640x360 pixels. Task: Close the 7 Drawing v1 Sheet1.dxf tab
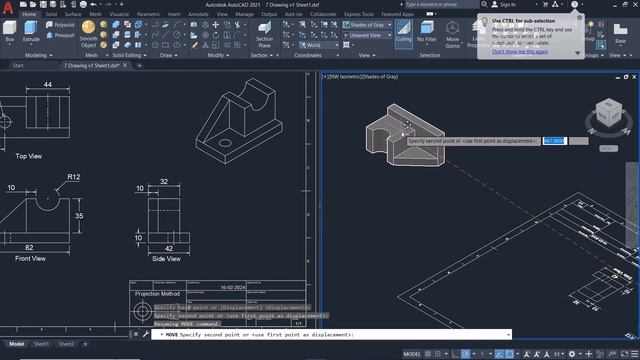[125, 65]
